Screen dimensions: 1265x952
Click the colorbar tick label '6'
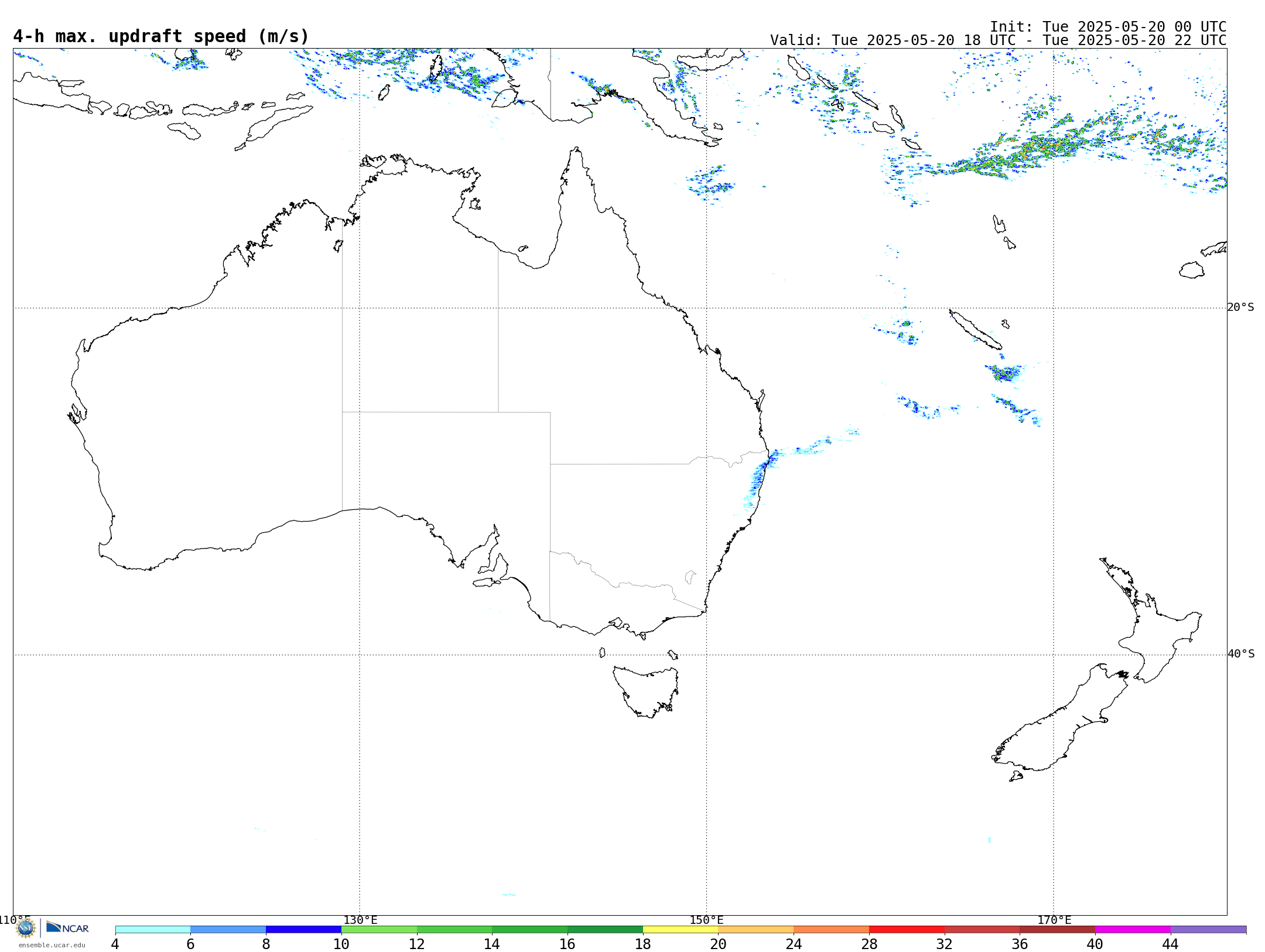[190, 944]
